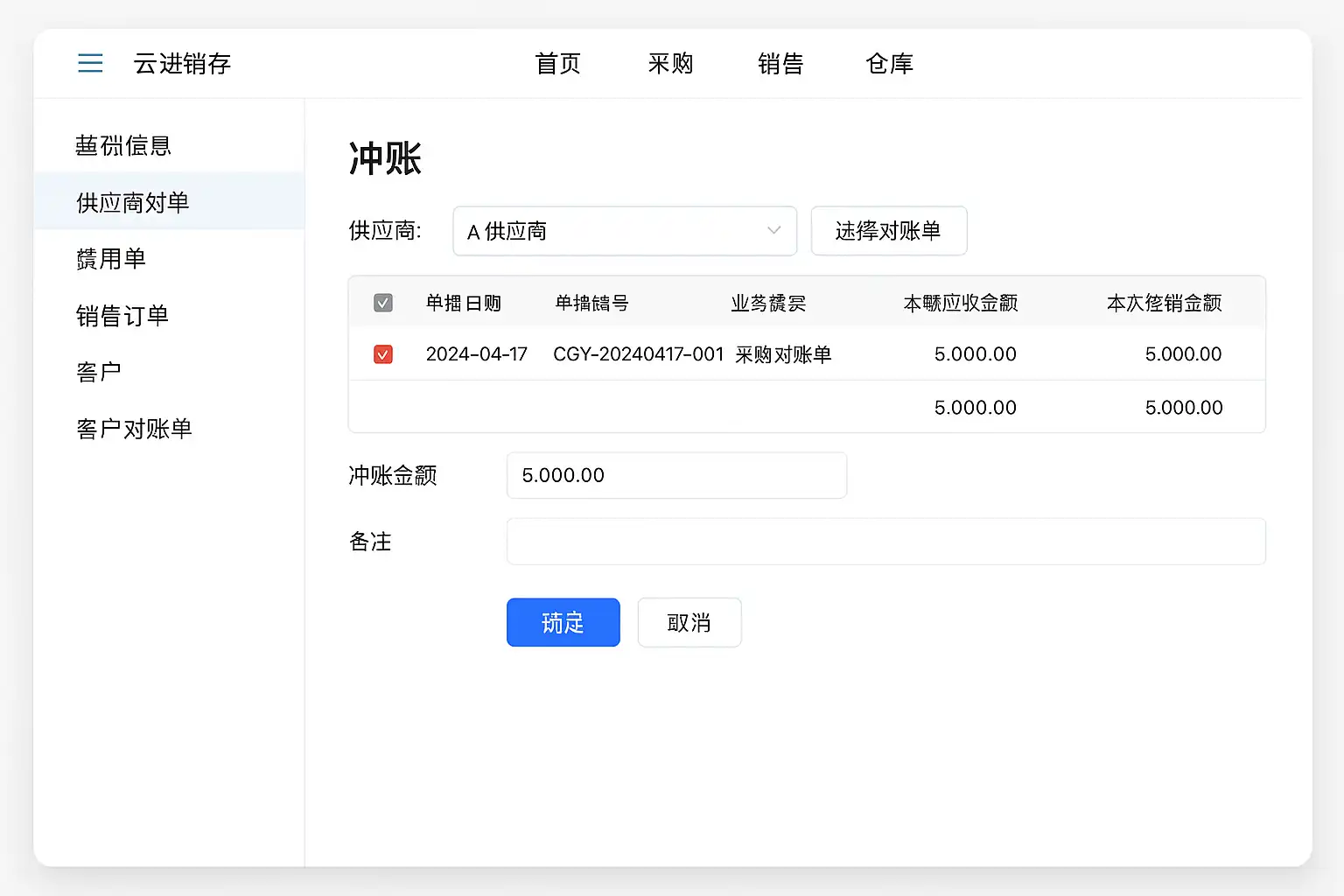Switch to 销售 in top navigation
Viewport: 1344px width, 896px height.
click(780, 64)
